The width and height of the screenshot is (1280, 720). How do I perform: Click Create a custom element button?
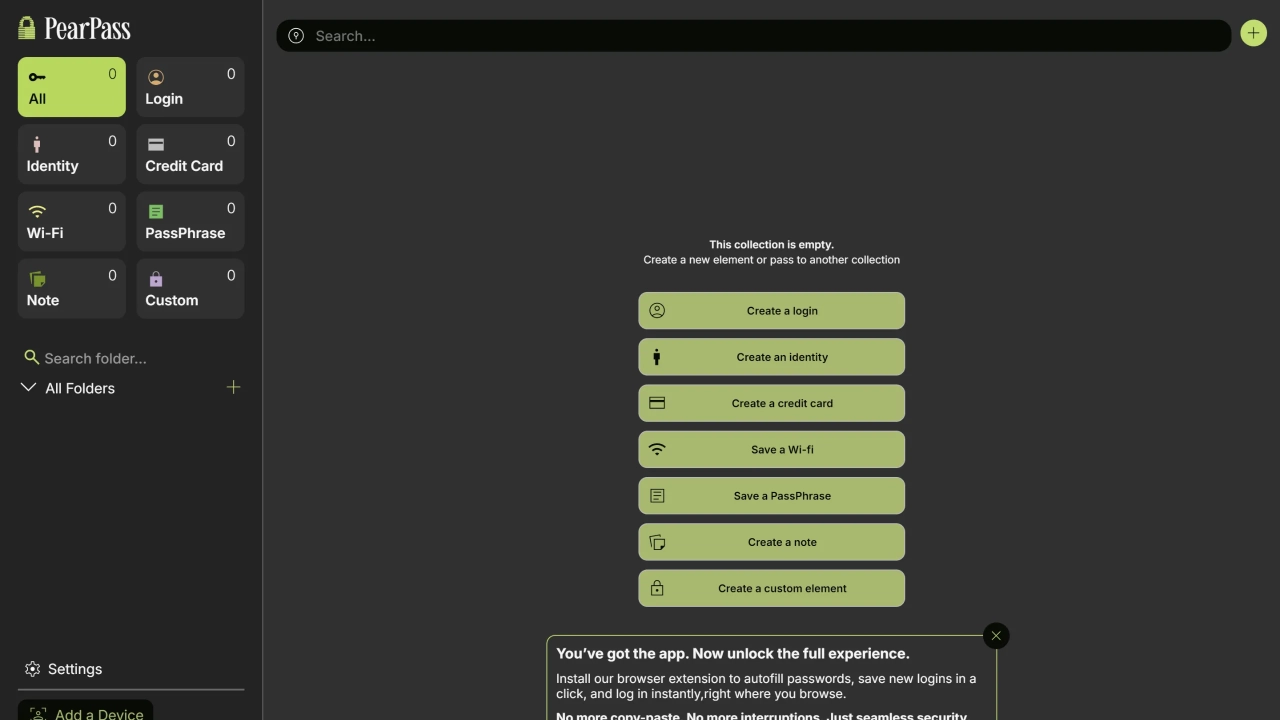771,588
